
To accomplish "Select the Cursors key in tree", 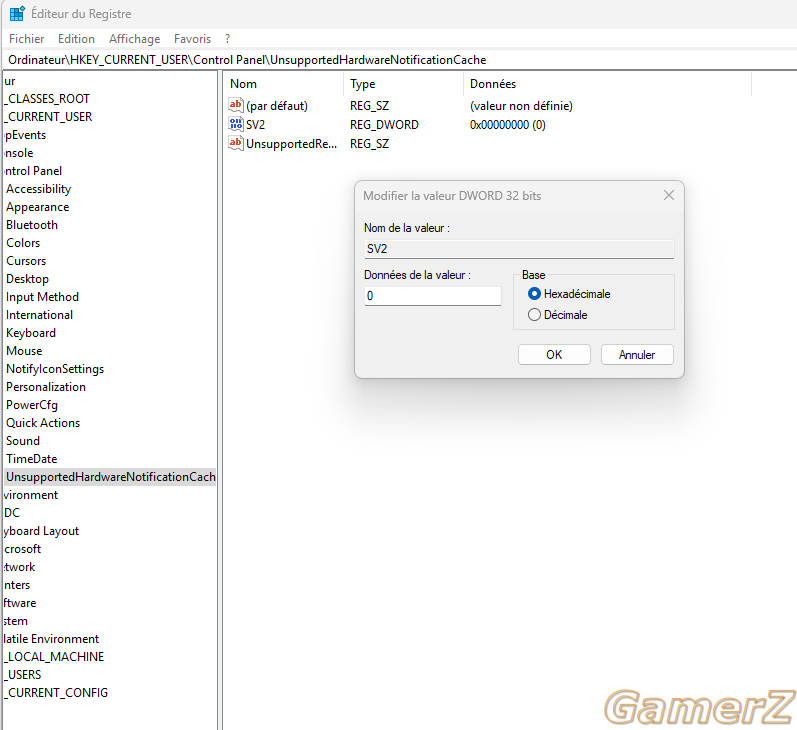I will (26, 261).
